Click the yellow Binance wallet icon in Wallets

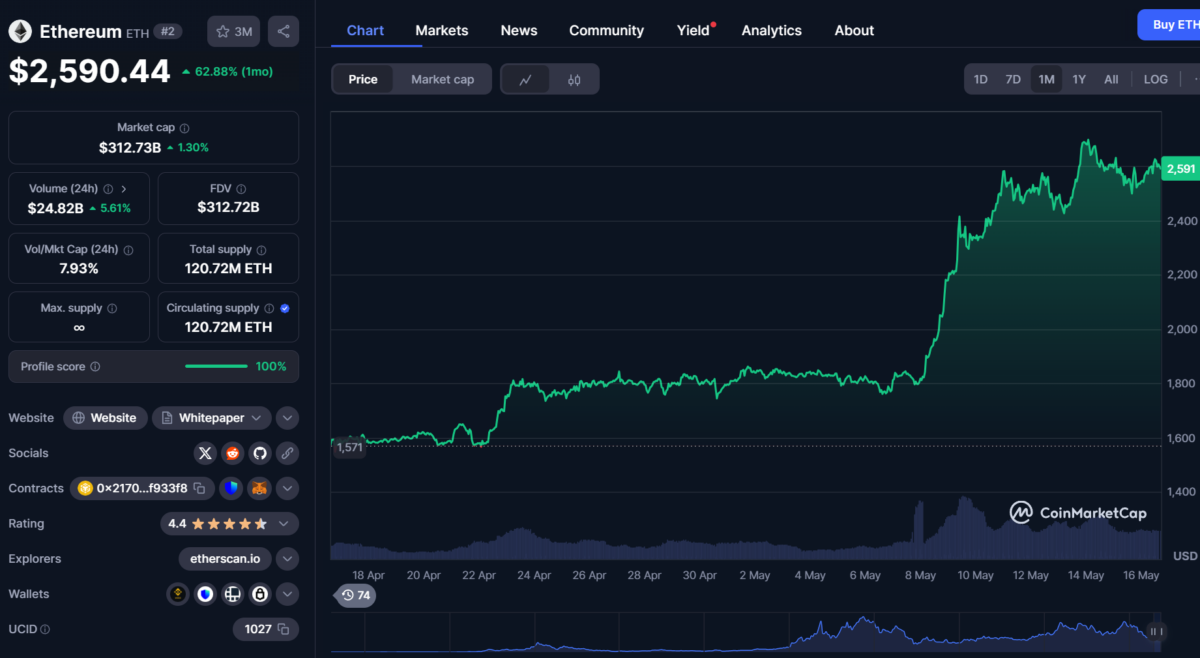tap(178, 594)
